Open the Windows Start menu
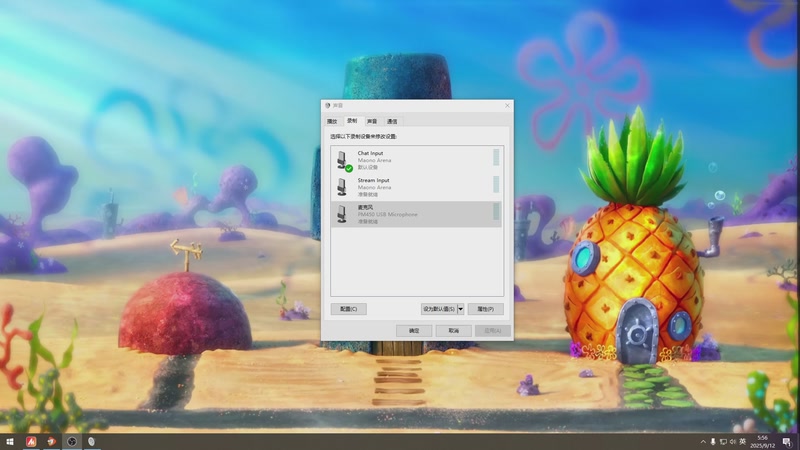The width and height of the screenshot is (800, 450). (10, 441)
